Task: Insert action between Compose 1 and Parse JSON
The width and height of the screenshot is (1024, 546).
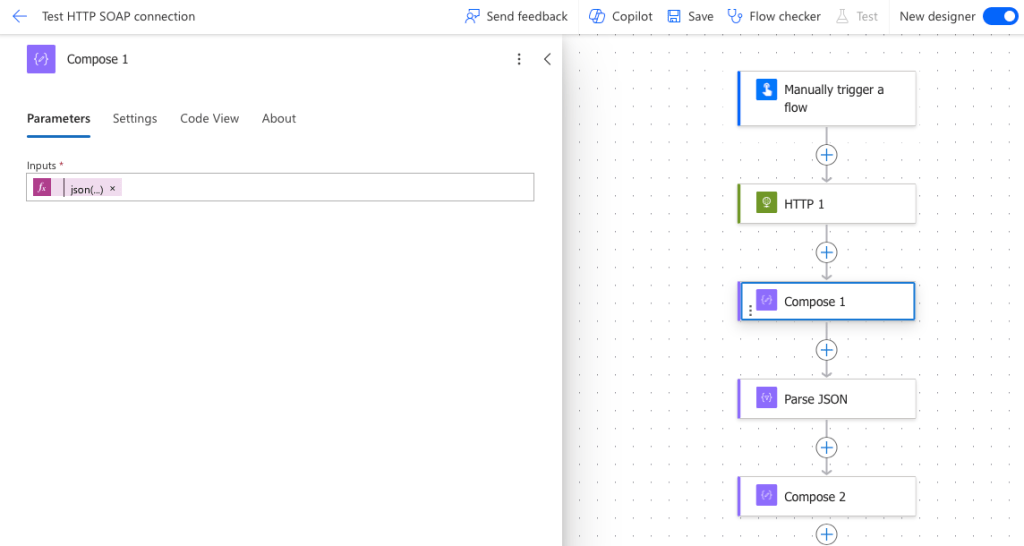Action: [x=826, y=350]
